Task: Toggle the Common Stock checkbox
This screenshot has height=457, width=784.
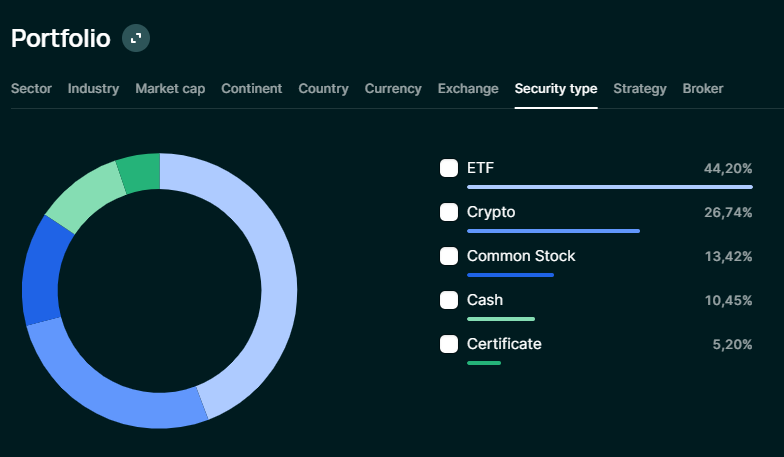Action: [x=449, y=256]
